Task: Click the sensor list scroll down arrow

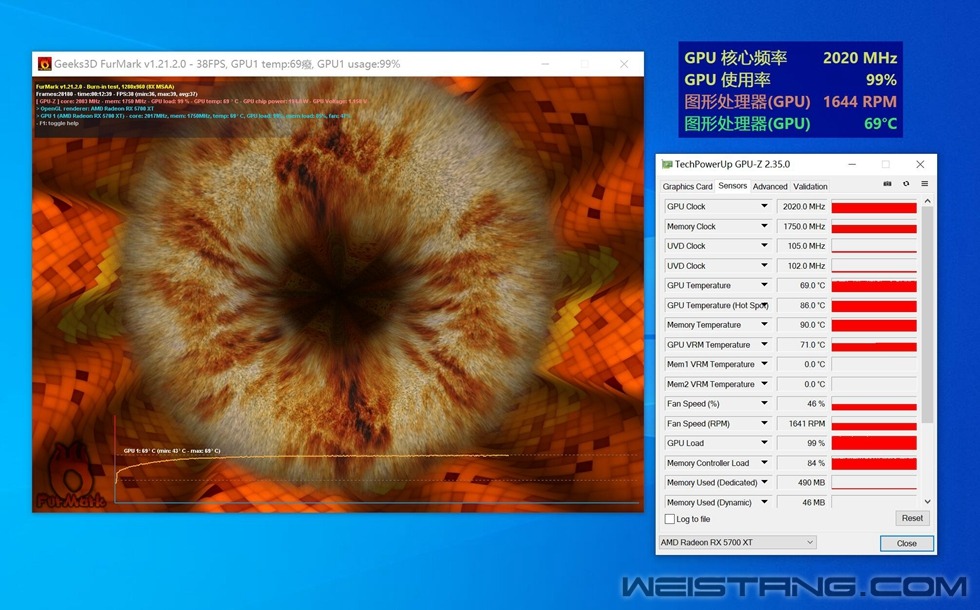Action: 927,502
